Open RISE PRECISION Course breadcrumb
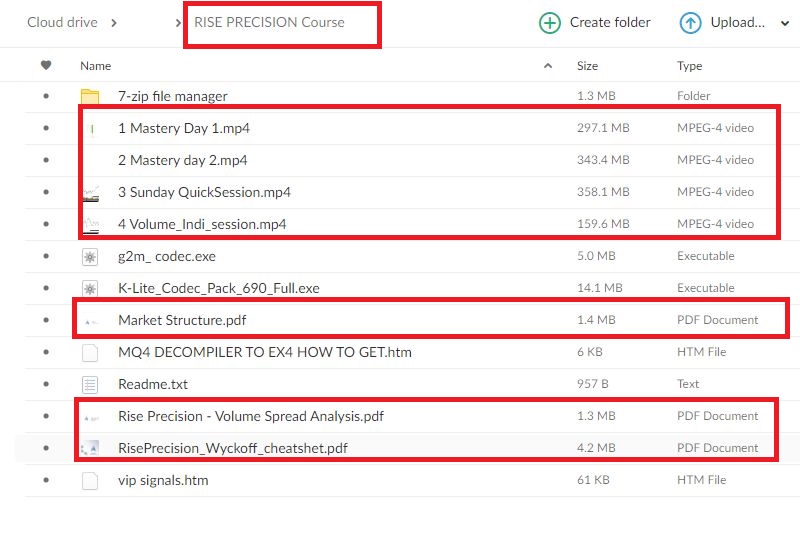The height and width of the screenshot is (552, 800). point(269,22)
